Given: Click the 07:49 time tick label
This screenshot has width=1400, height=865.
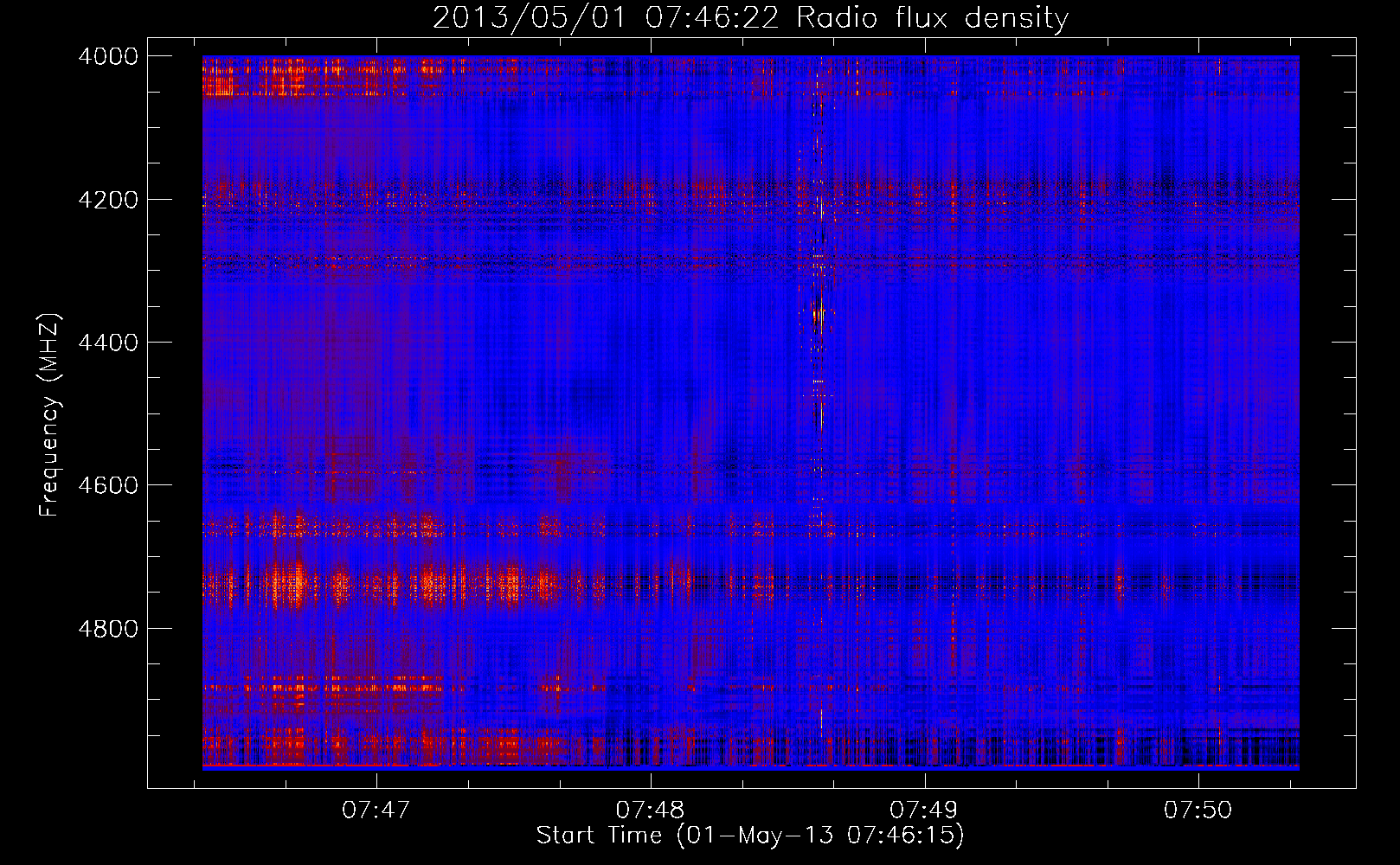Looking at the screenshot, I should (x=924, y=811).
